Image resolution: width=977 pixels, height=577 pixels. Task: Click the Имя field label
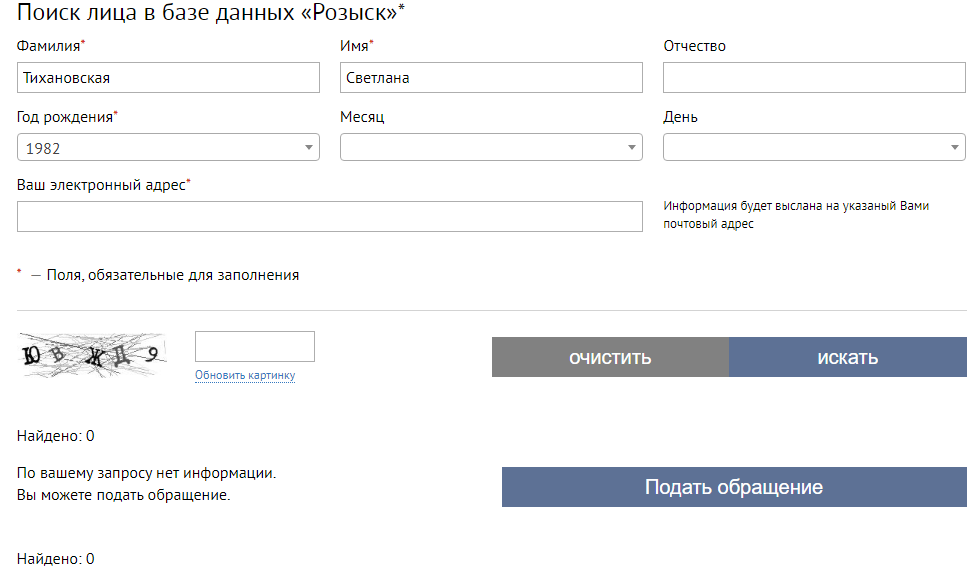354,46
